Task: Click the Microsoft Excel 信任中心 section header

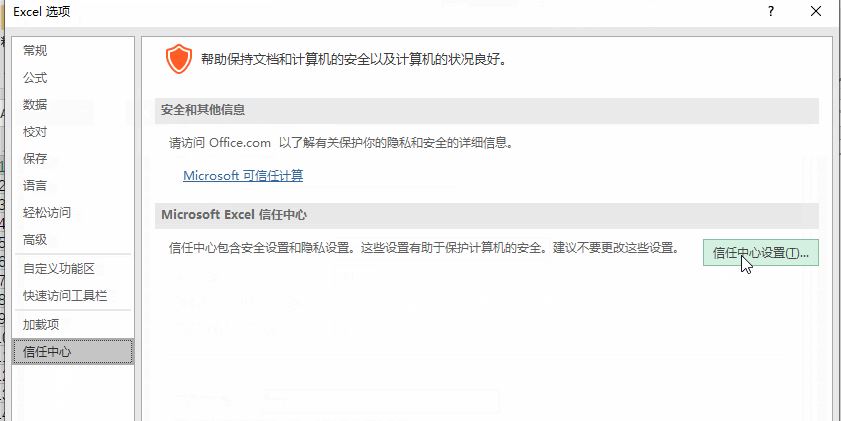Action: tap(486, 216)
